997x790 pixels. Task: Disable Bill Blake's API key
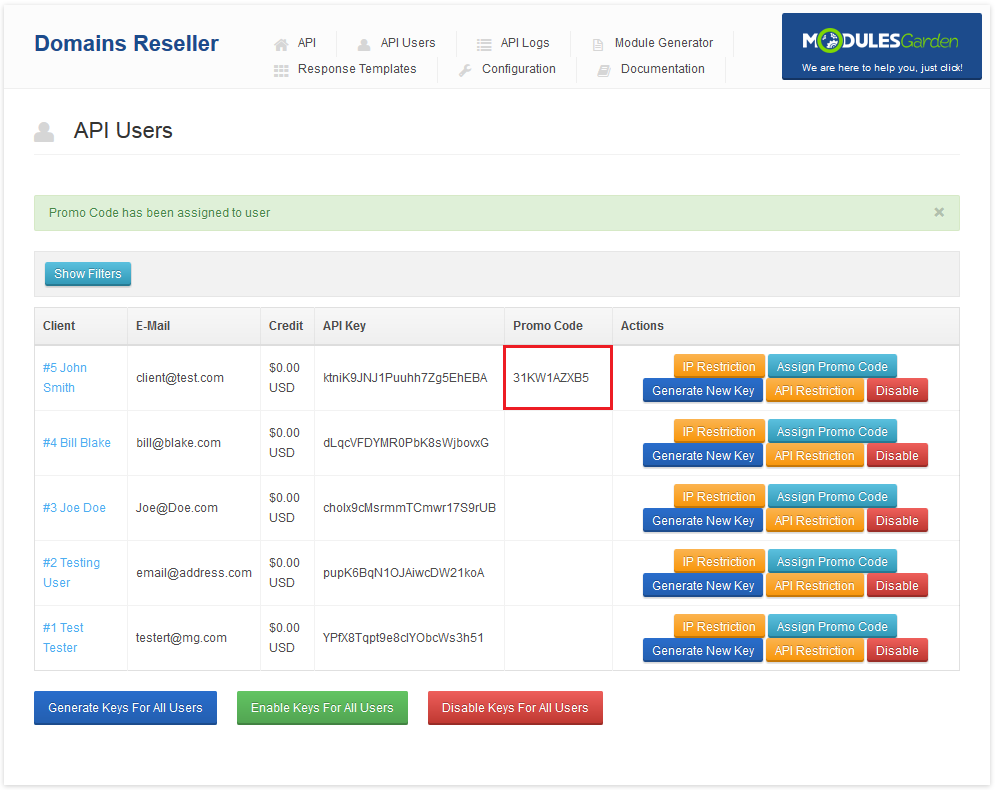point(897,455)
